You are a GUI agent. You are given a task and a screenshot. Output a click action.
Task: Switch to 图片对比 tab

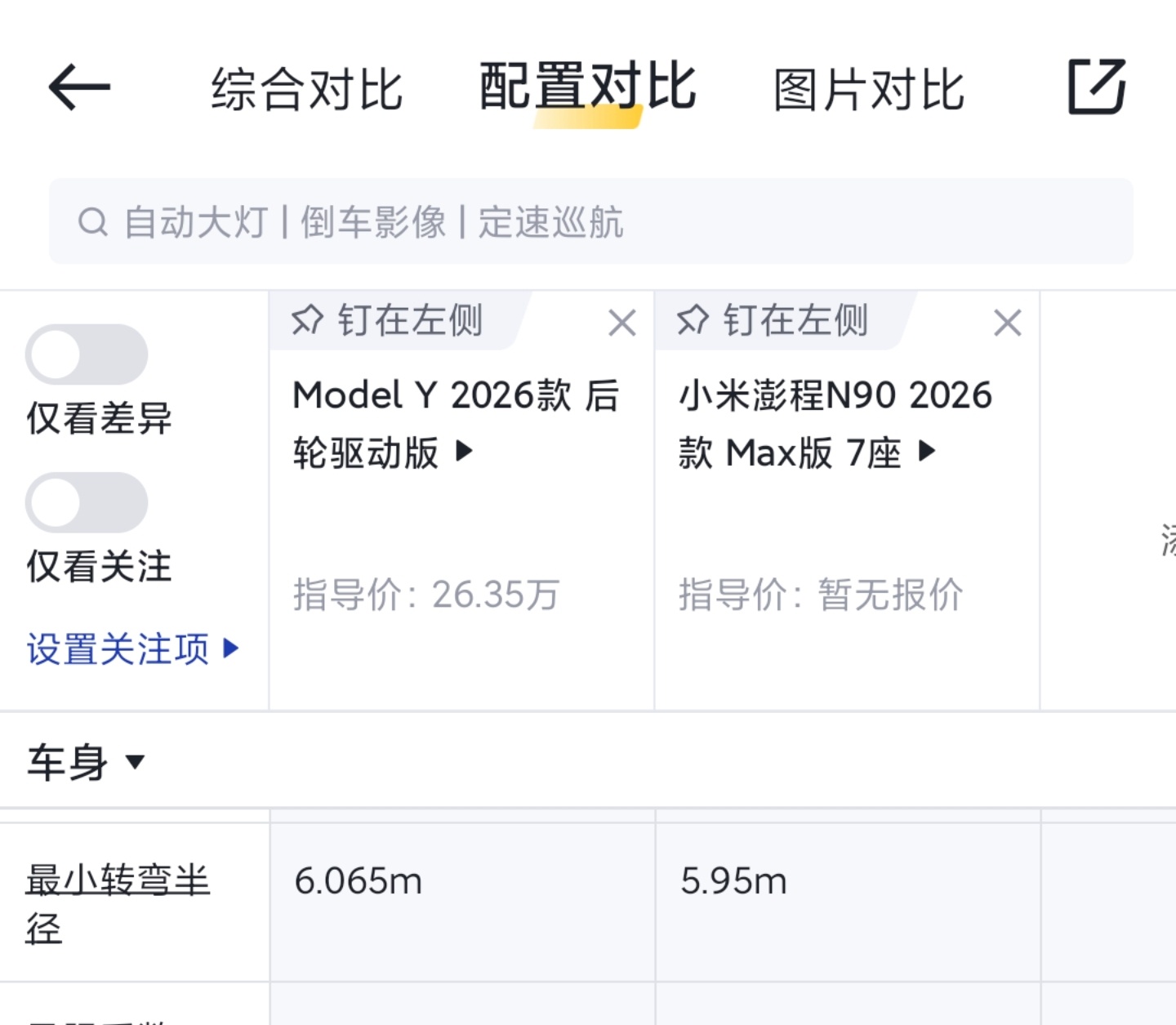point(869,89)
